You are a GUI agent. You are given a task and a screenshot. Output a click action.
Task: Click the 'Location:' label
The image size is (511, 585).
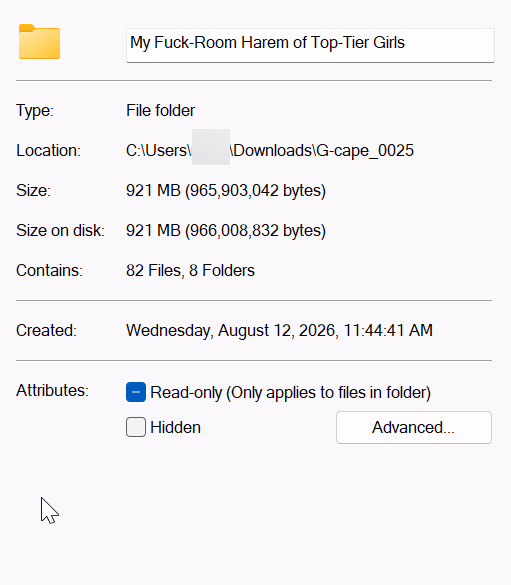[48, 151]
